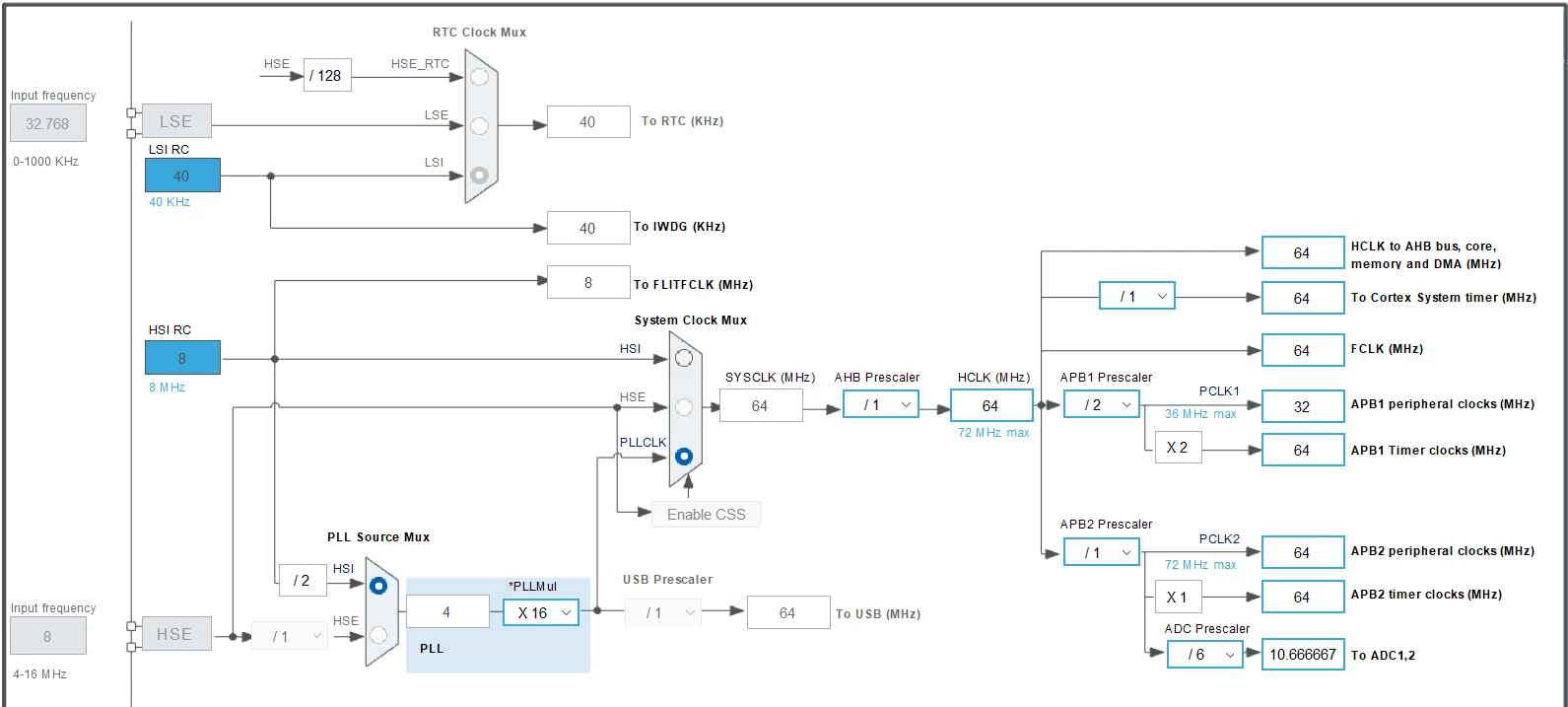Select PLLCLK radio in System Clock Mux
Viewport: 1568px width, 707px height.
(x=684, y=457)
